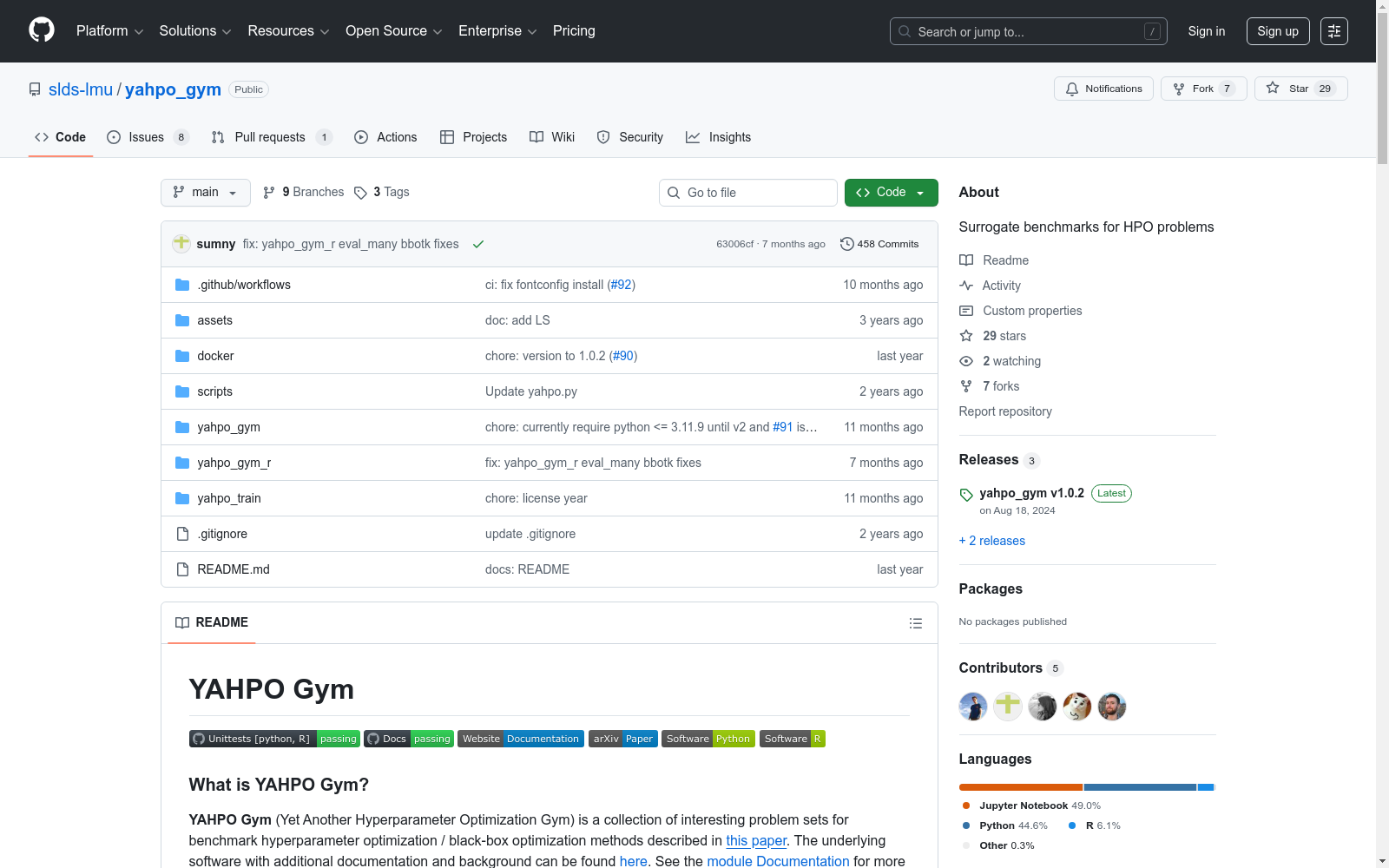The width and height of the screenshot is (1389, 868).
Task: Click the star icon beside 29 stars
Action: coord(966,336)
